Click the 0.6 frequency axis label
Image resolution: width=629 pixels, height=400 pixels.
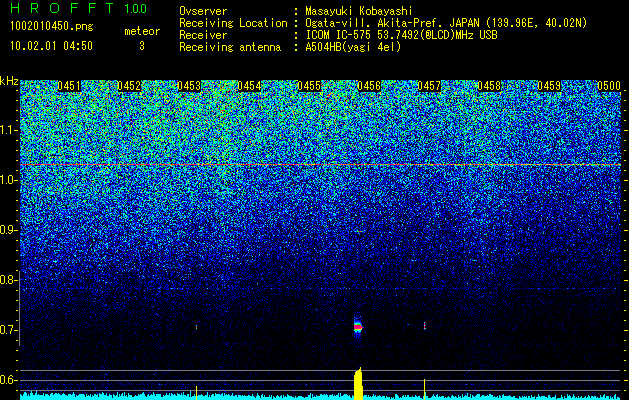point(8,380)
